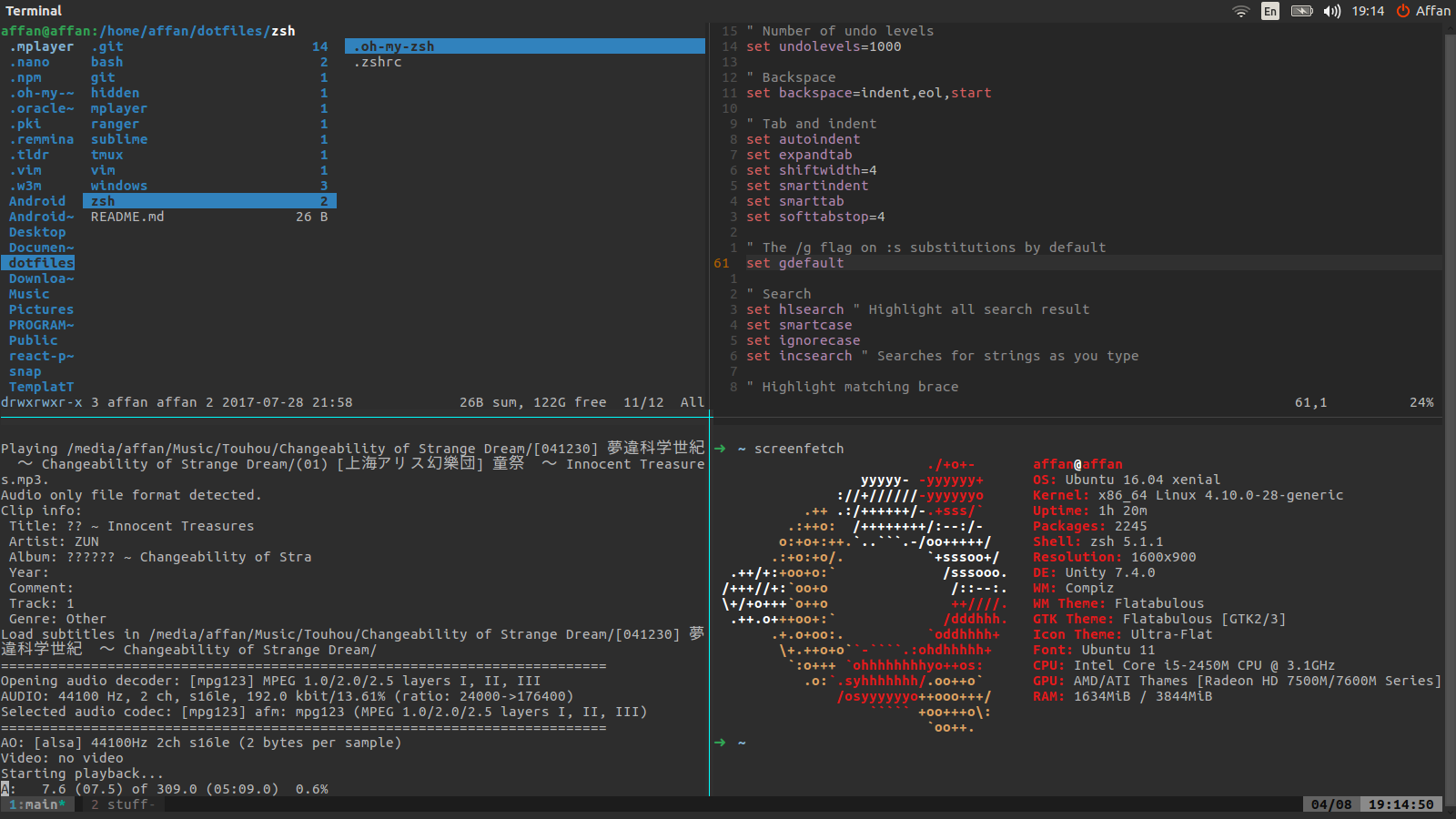Select the mplayer directory in middle column

coord(209,108)
